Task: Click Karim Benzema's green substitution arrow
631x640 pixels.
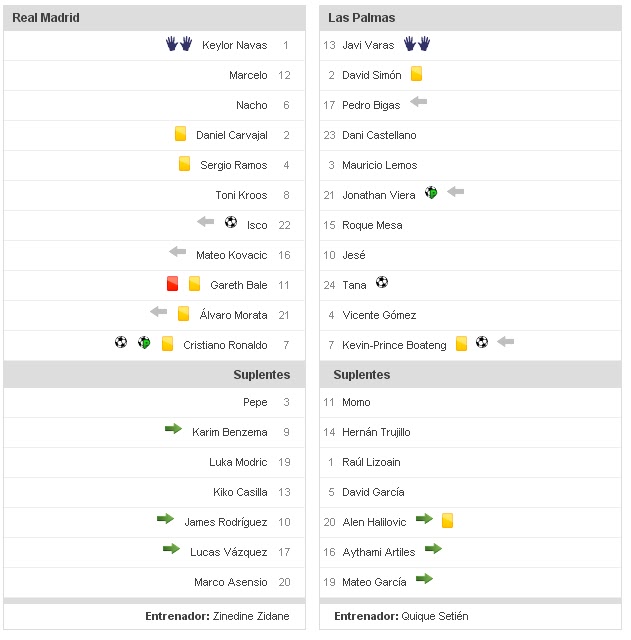Action: click(x=173, y=430)
